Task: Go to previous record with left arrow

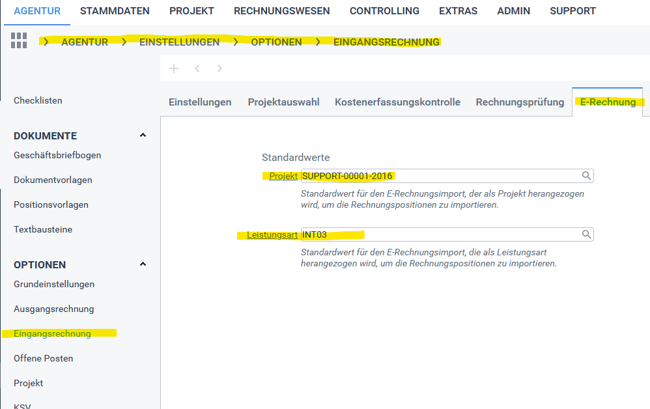Action: click(197, 69)
